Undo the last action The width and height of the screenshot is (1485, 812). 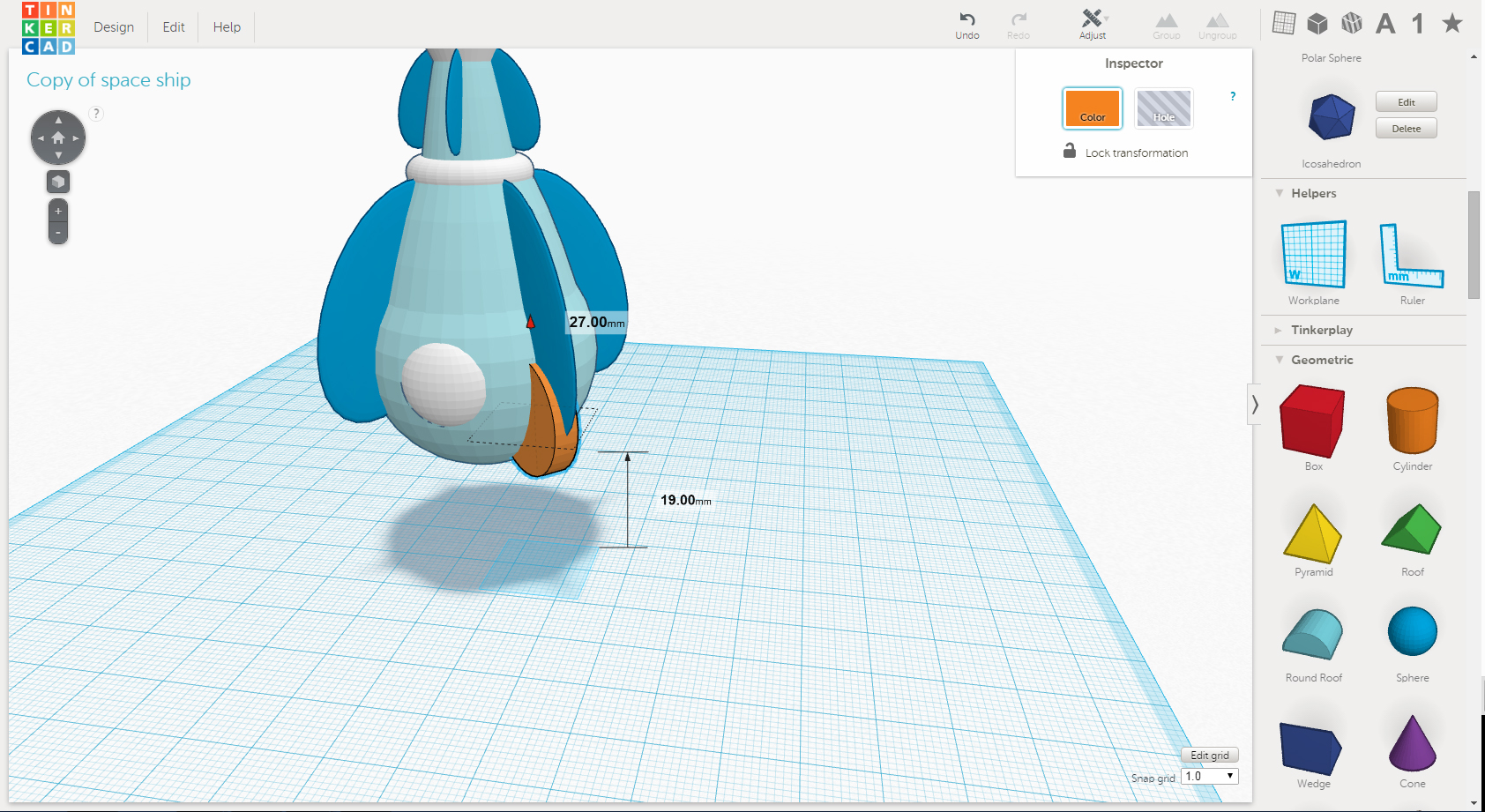(x=967, y=25)
